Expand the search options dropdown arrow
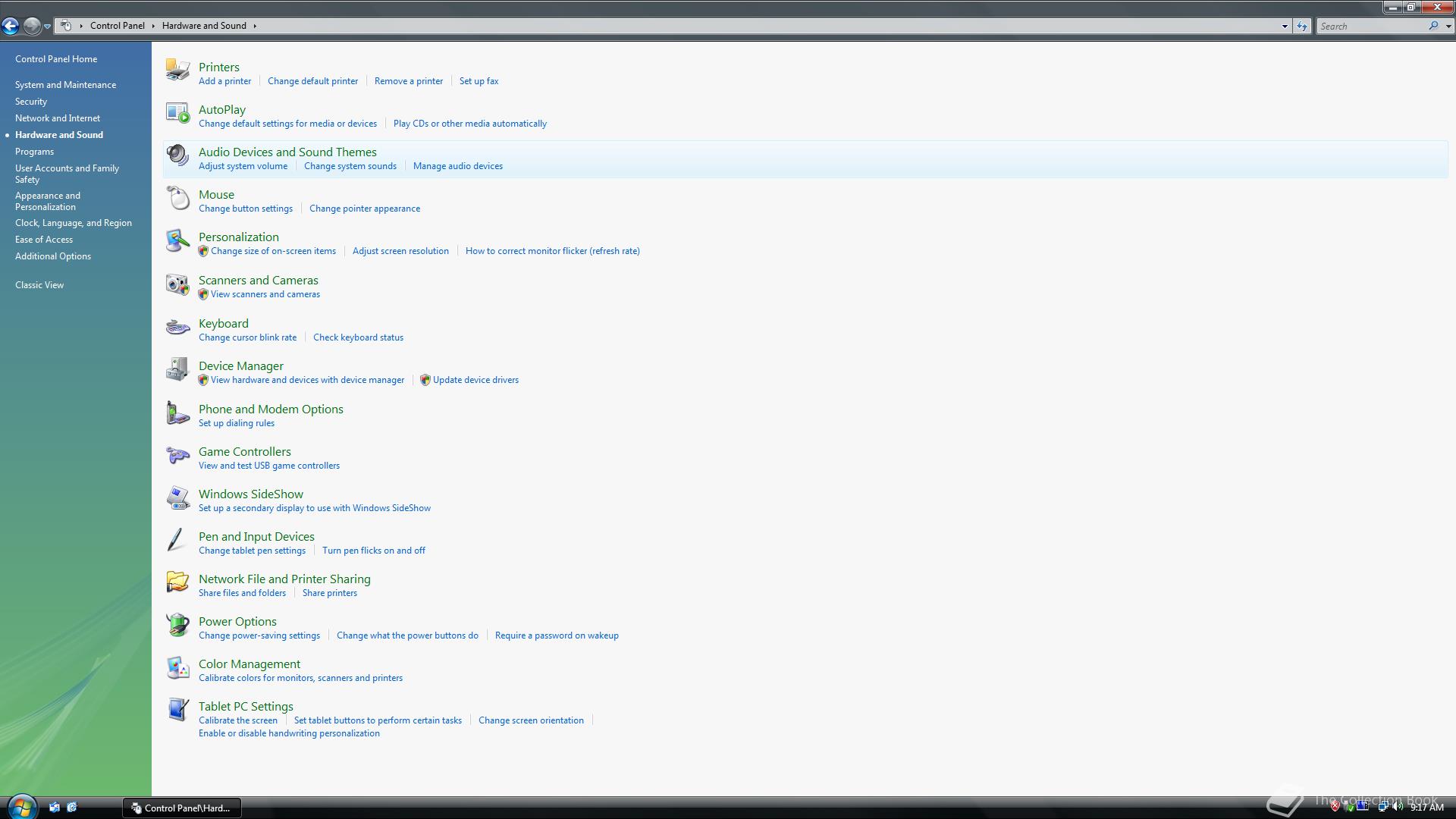The image size is (1456, 819). [1448, 26]
